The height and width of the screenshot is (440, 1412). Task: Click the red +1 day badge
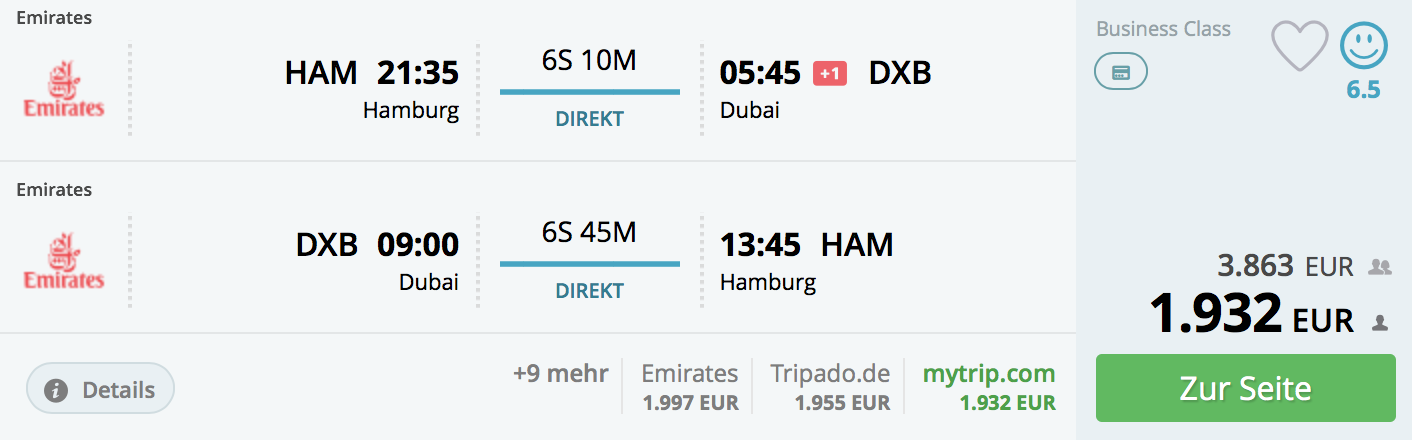point(830,73)
